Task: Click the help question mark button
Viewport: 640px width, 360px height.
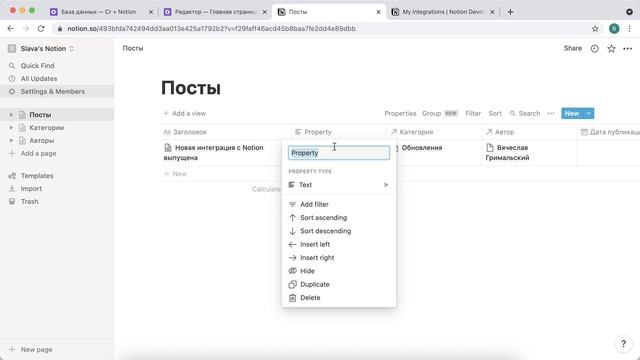Action: pyautogui.click(x=623, y=344)
